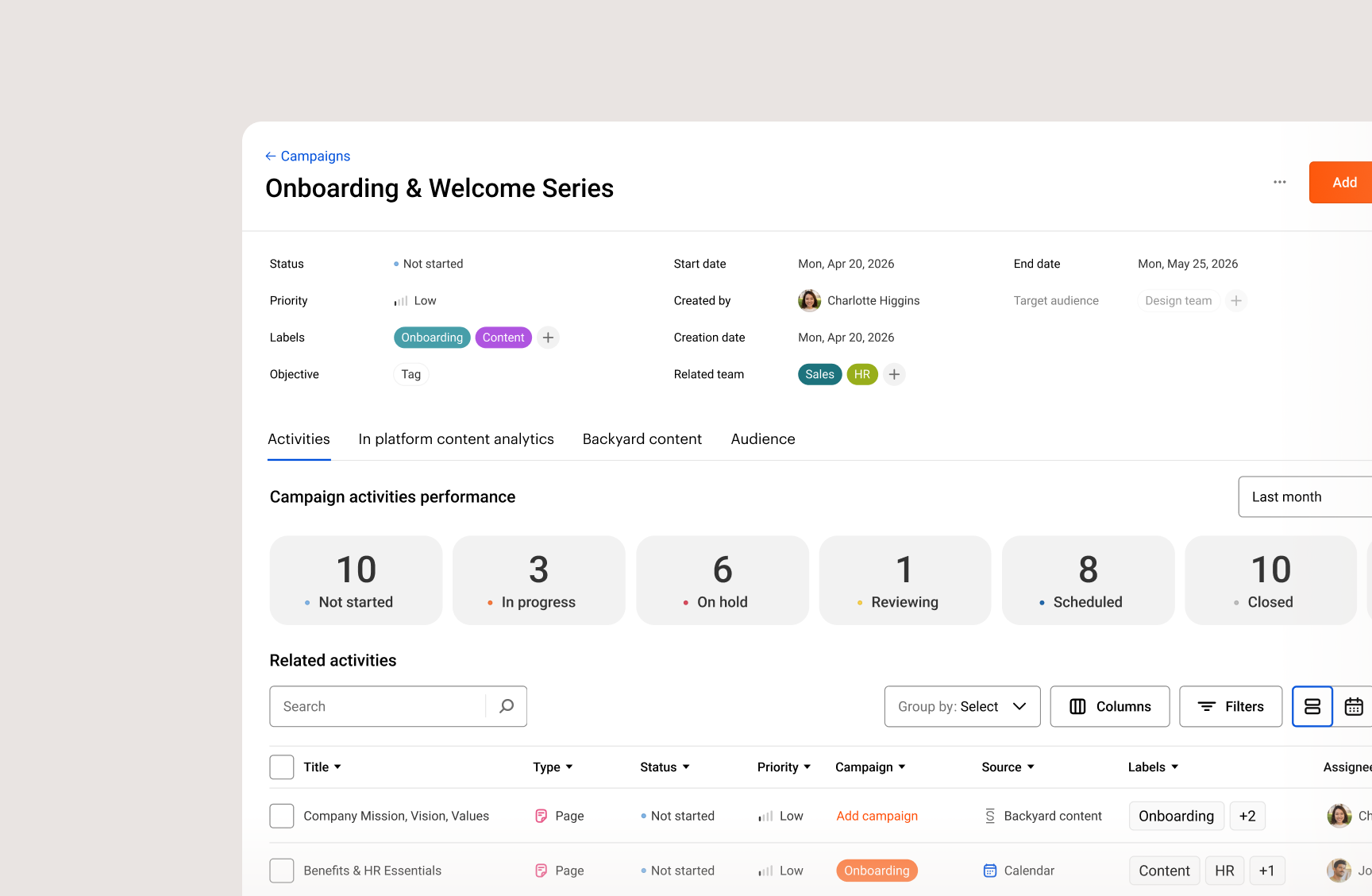The image size is (1372, 896).
Task: Click the search magnifier icon
Action: 507,706
